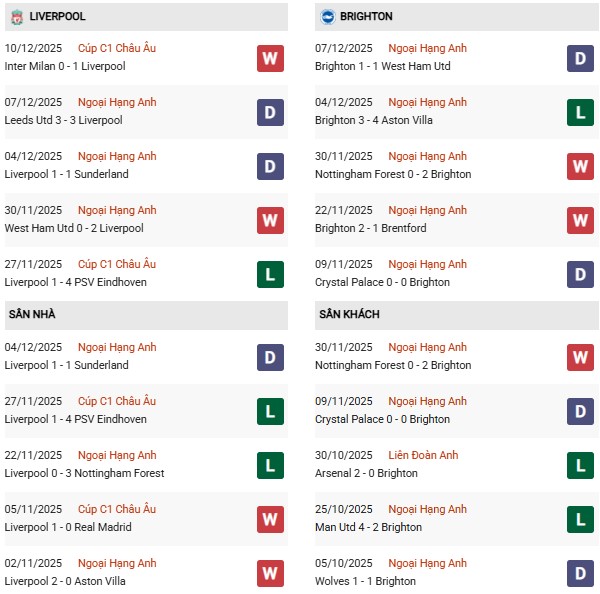
Task: Click L badge for Liverpool 0-3 Nottingham Forest
Action: [x=270, y=465]
